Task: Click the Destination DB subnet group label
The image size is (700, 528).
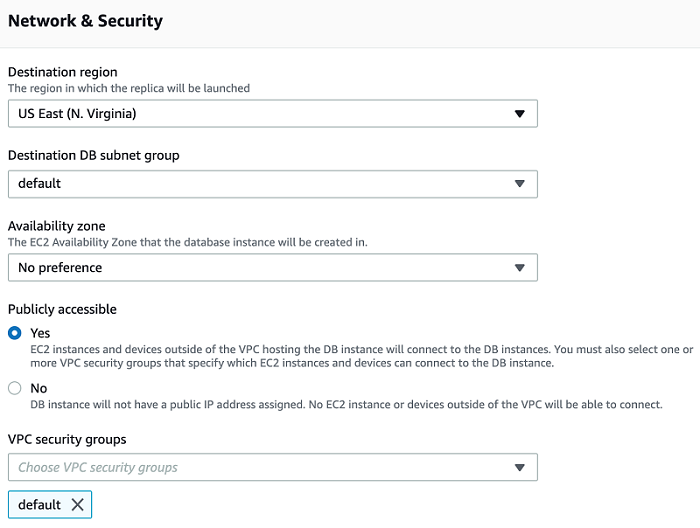Action: click(x=94, y=155)
